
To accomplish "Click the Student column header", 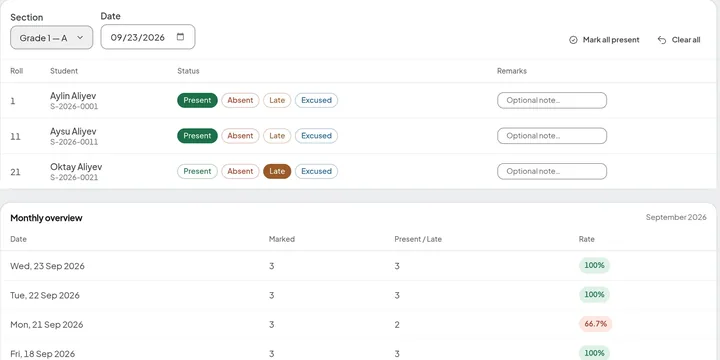I will click(x=64, y=71).
